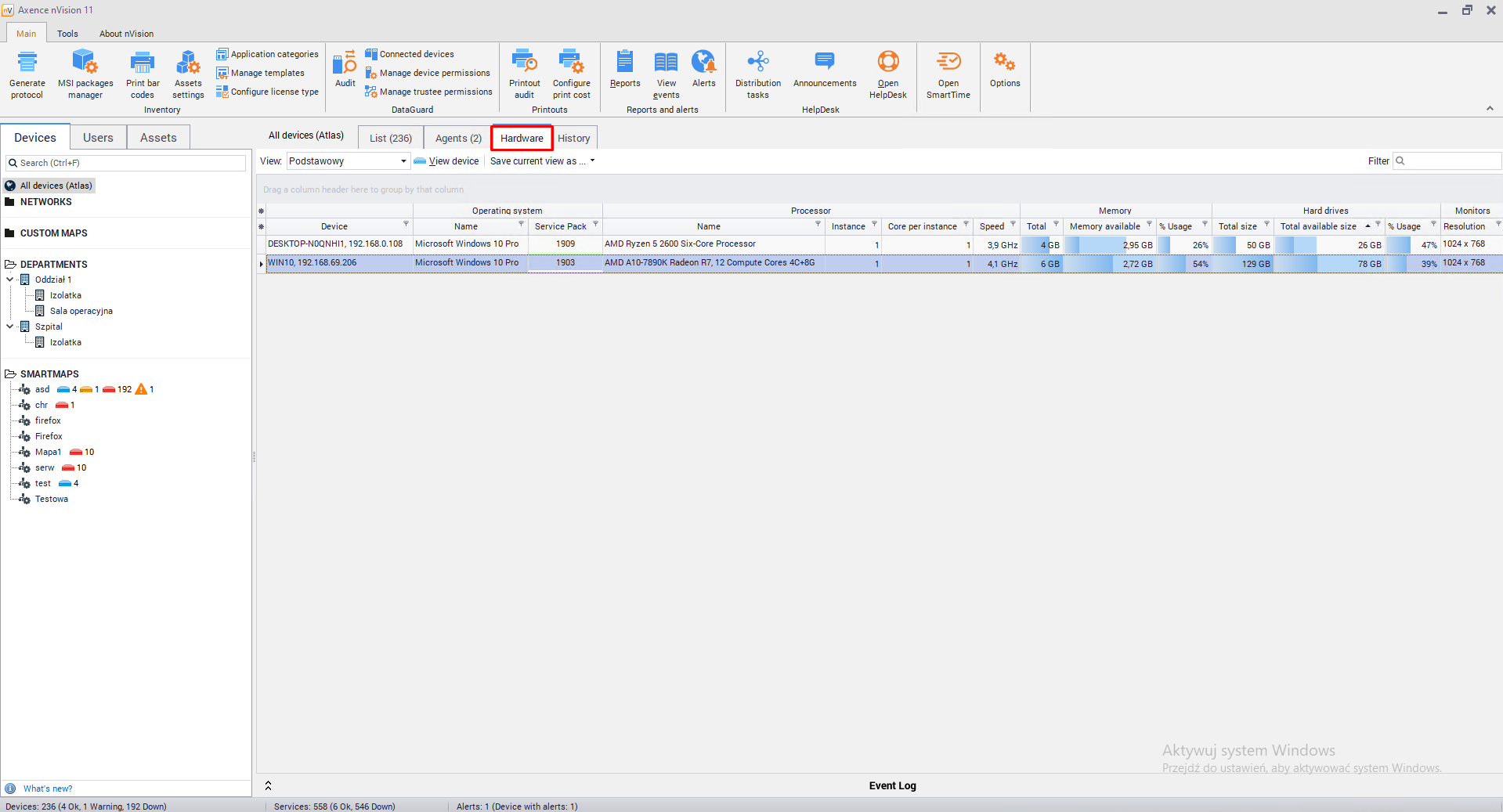1503x812 pixels.
Task: Expand Save current view as dropdown
Action: tap(592, 161)
